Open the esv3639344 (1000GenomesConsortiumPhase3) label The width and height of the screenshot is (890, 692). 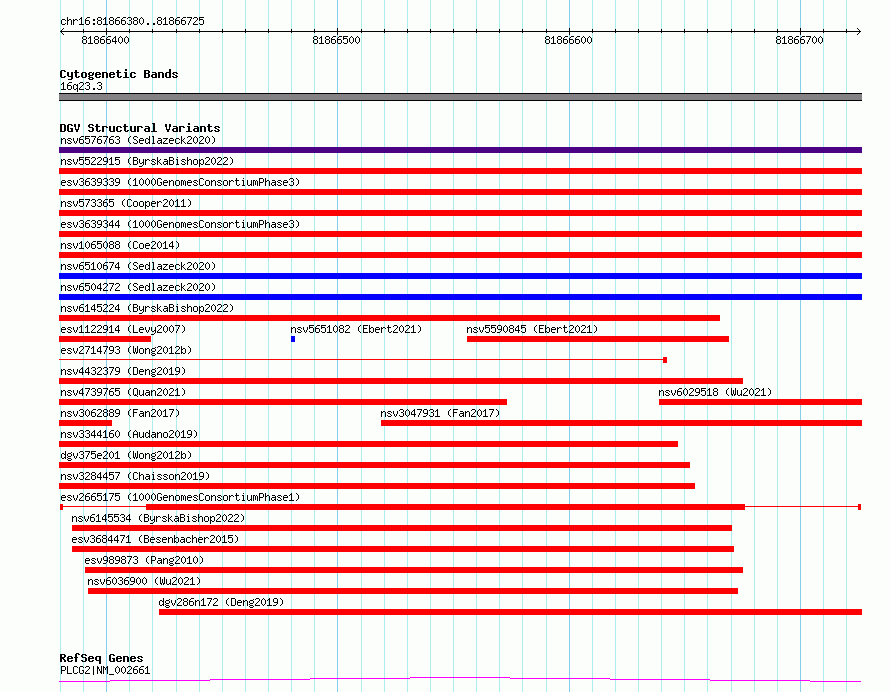[x=180, y=224]
